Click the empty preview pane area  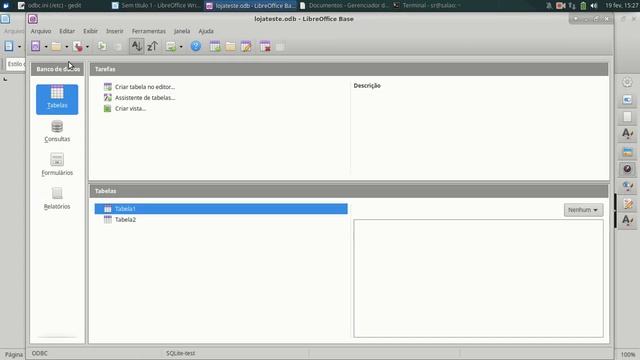click(478, 278)
